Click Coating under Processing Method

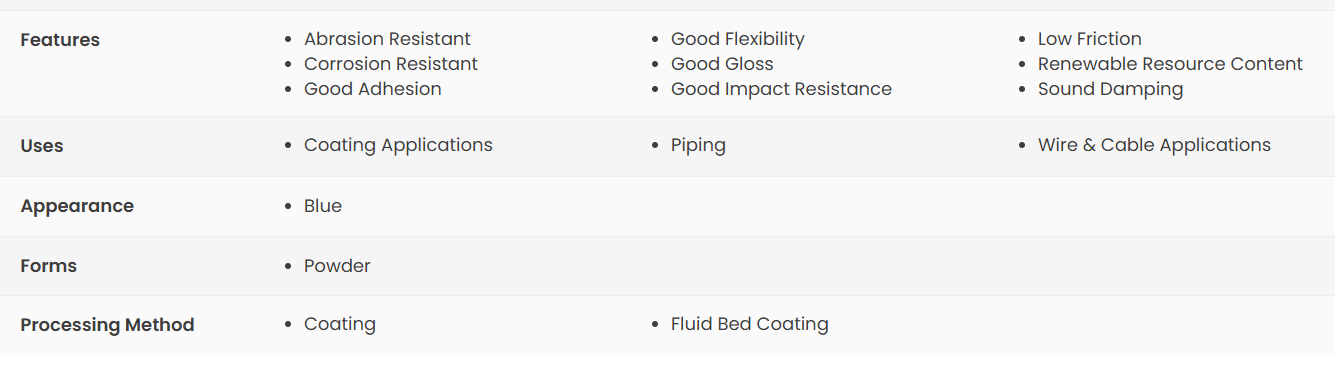pyautogui.click(x=340, y=324)
